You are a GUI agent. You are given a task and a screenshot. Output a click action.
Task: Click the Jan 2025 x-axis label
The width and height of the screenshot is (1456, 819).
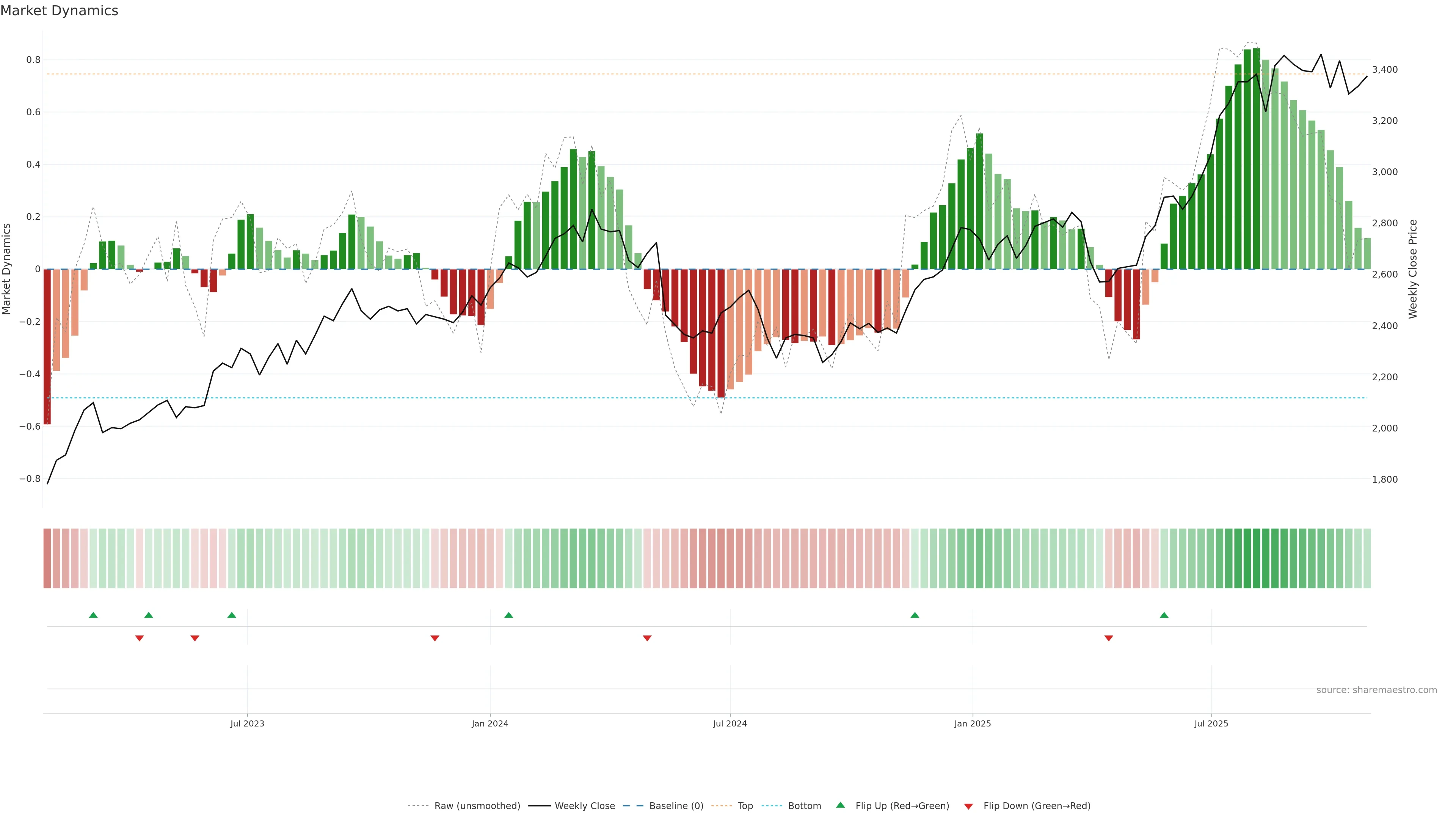pyautogui.click(x=972, y=723)
